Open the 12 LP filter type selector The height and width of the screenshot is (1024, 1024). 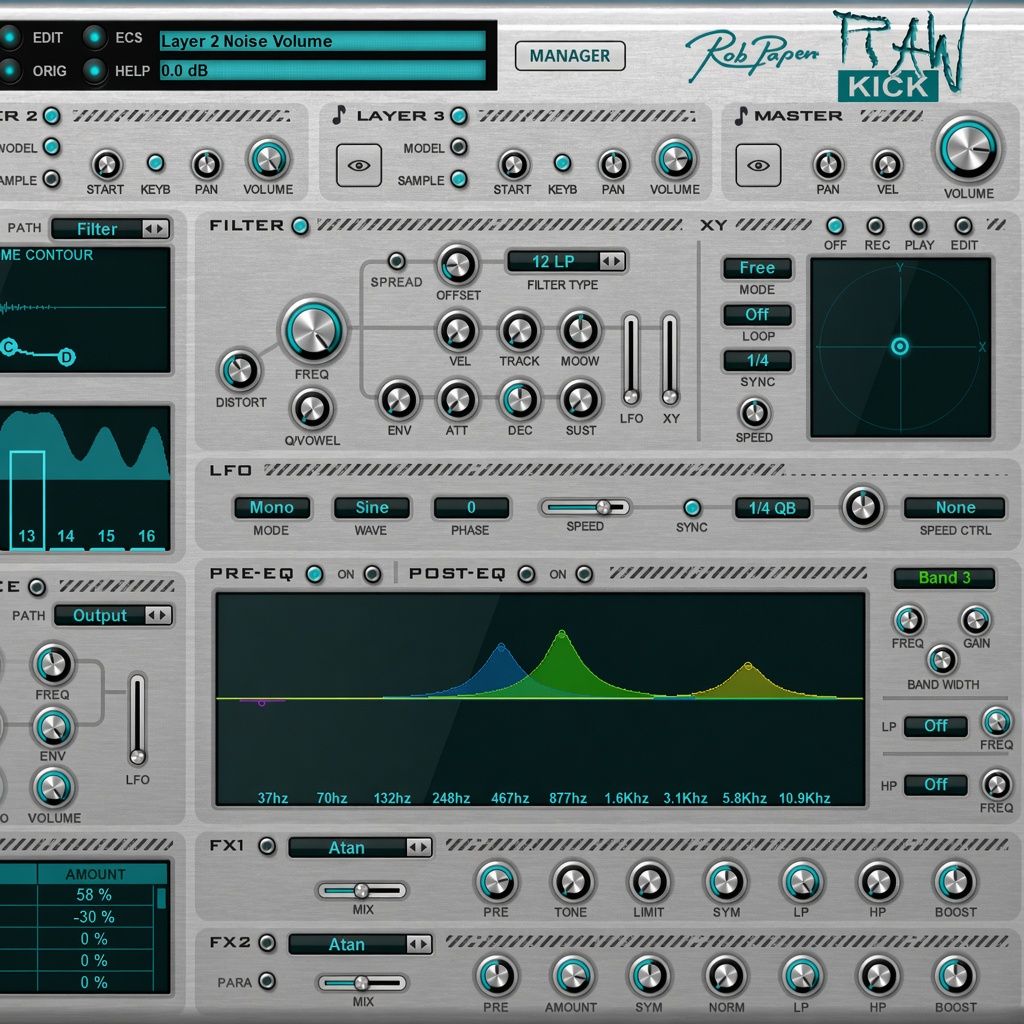(566, 261)
